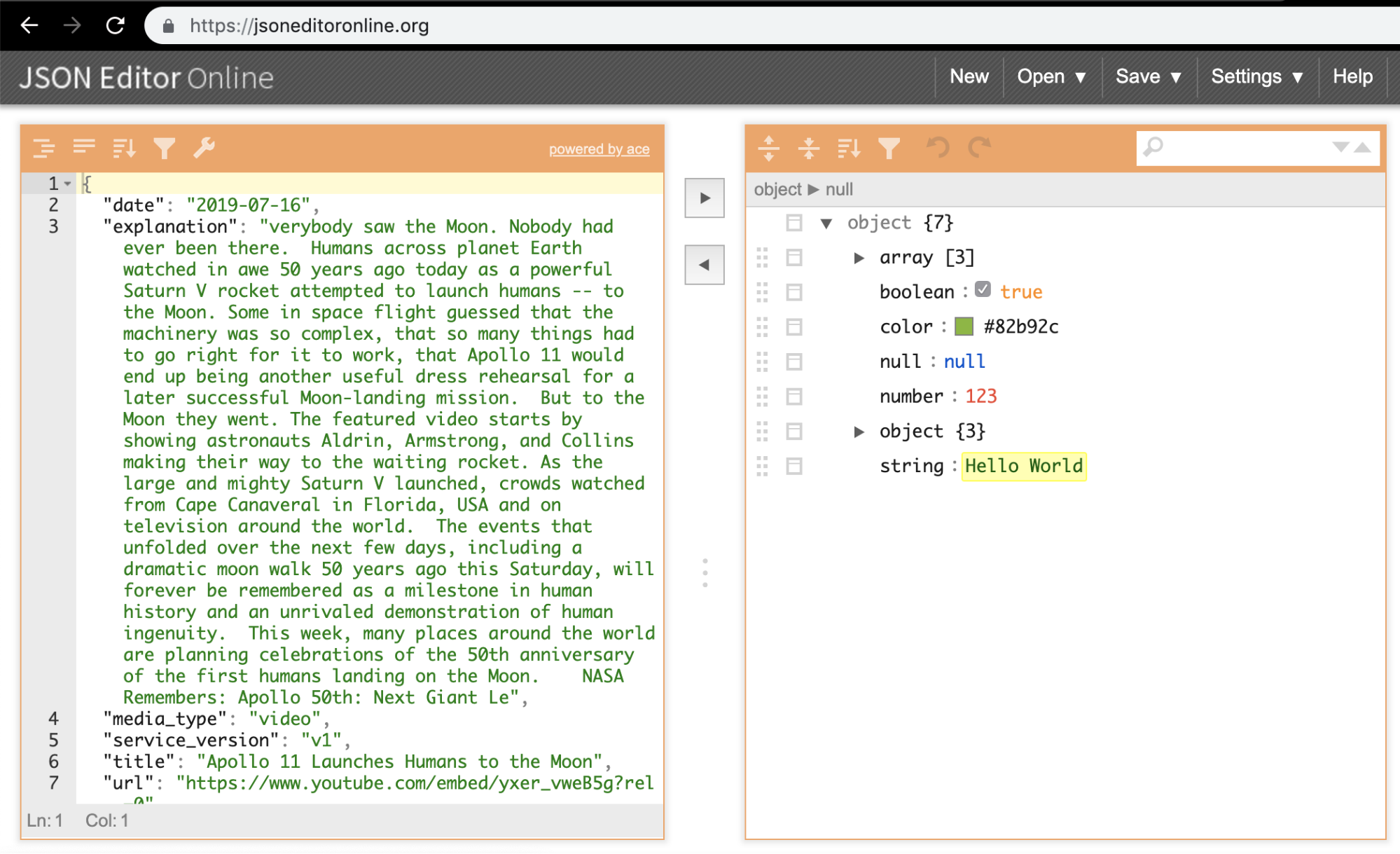
Task: Click drag handle beside array row
Action: [x=763, y=258]
